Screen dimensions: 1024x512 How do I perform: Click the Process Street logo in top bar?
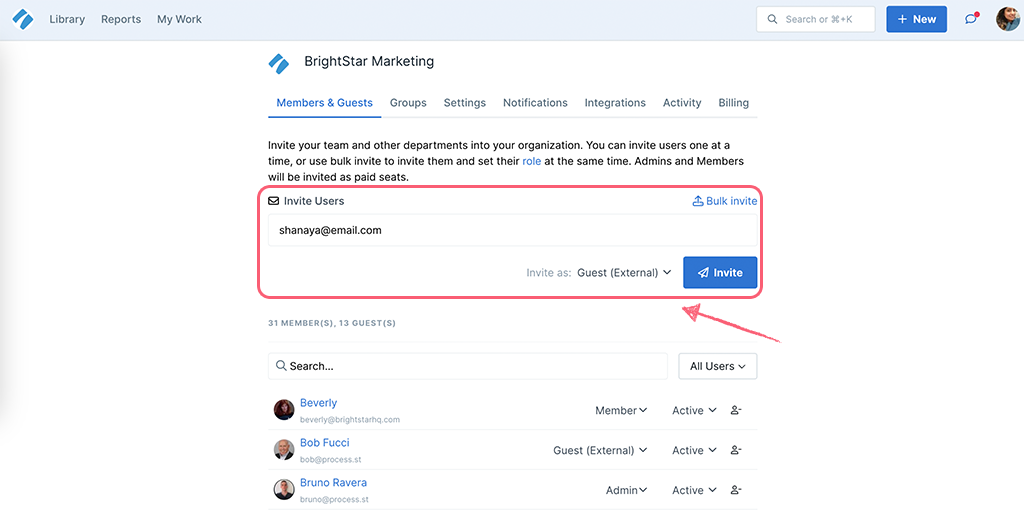[23, 20]
